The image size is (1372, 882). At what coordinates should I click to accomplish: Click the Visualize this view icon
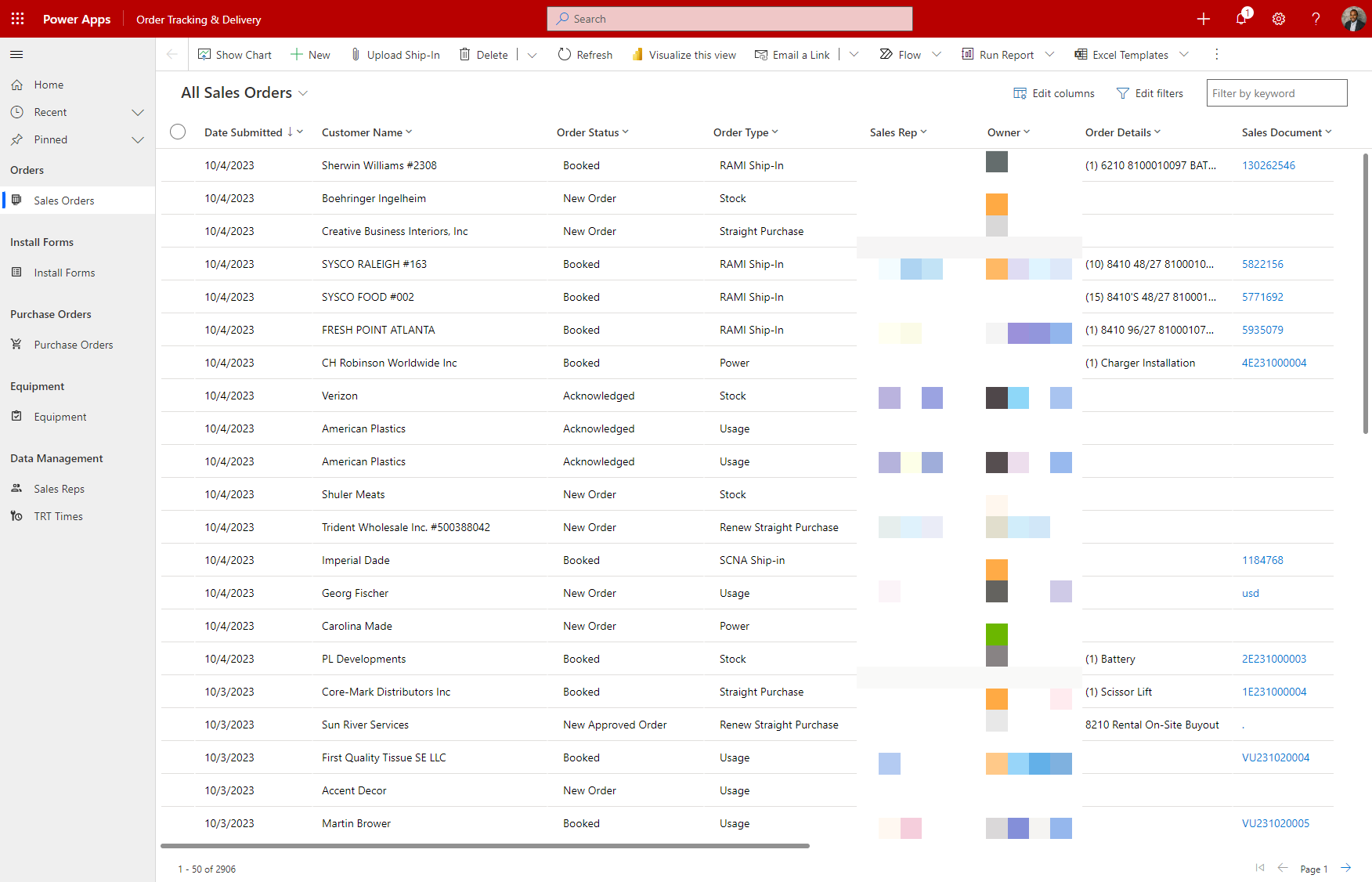pyautogui.click(x=637, y=55)
